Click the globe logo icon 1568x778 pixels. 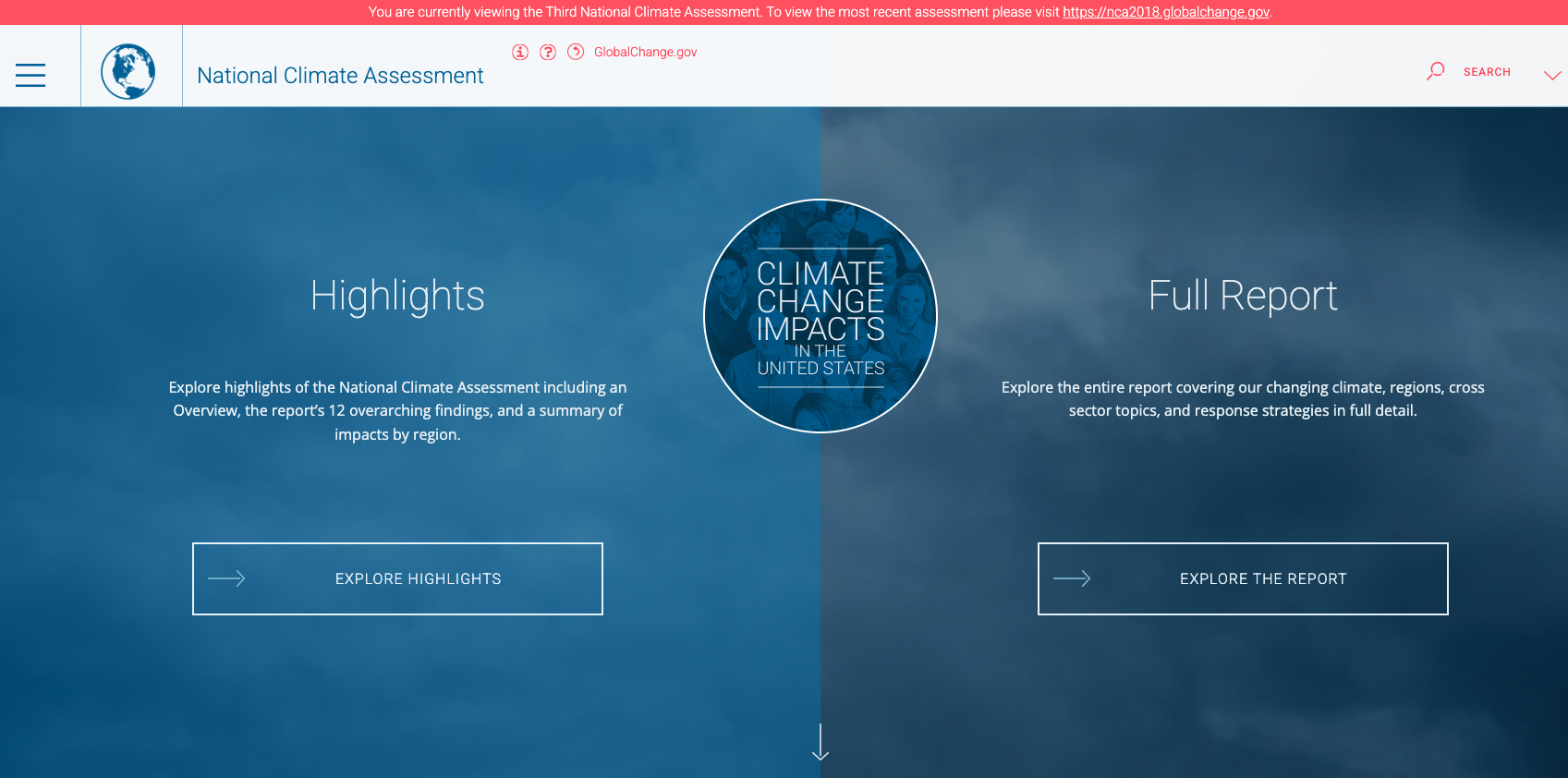[128, 71]
